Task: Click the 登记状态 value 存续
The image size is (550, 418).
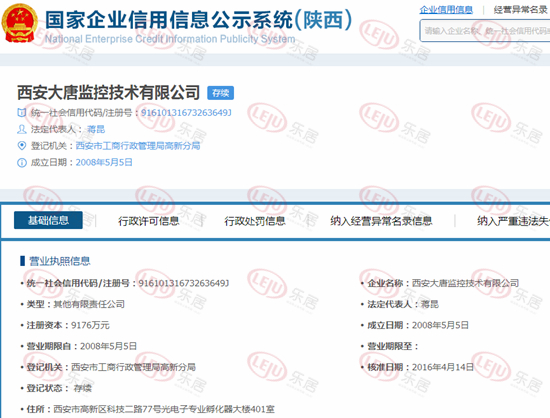Action: coord(83,388)
